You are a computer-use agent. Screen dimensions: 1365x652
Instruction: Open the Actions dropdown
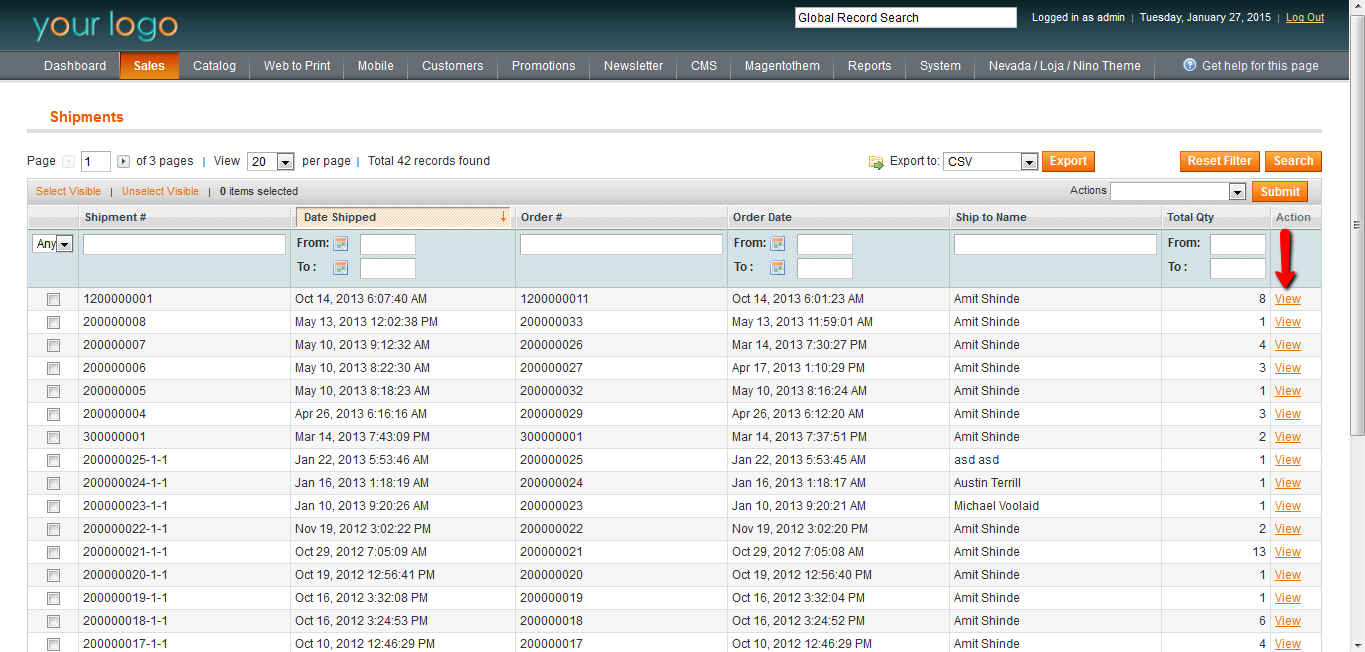click(x=1178, y=191)
